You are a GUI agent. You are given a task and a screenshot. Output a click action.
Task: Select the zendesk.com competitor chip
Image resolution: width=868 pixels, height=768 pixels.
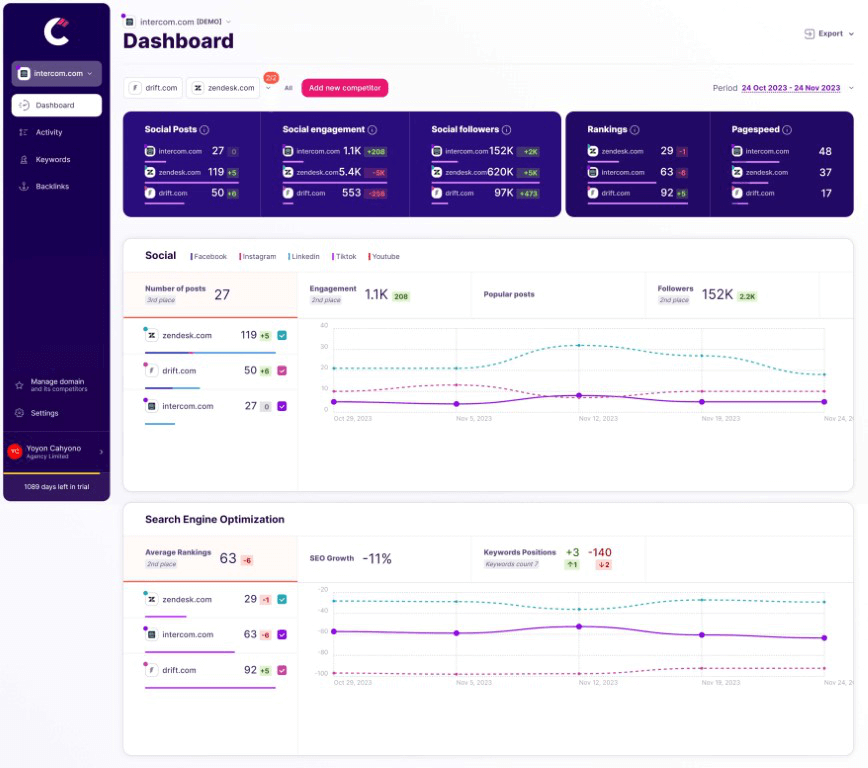(x=223, y=88)
